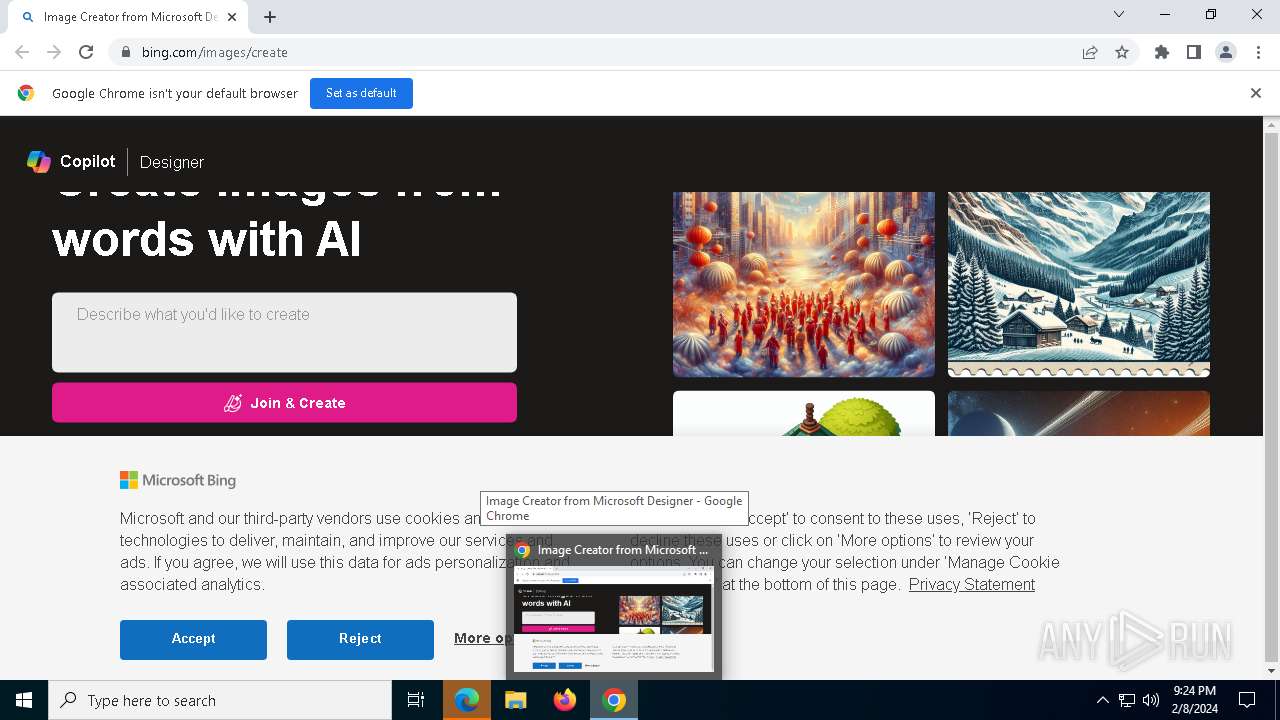Image resolution: width=1280 pixels, height=720 pixels.
Task: Open the planet space image
Action: point(1079,413)
